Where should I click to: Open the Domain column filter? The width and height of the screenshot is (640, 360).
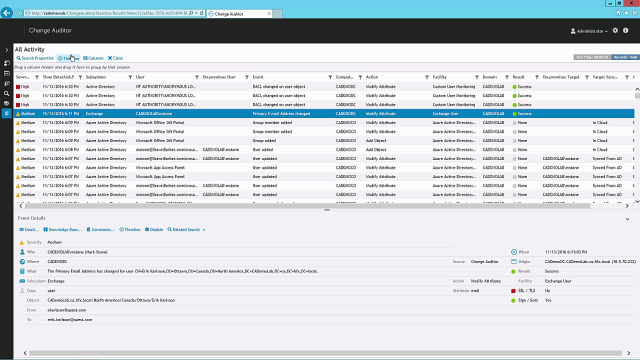[507, 77]
